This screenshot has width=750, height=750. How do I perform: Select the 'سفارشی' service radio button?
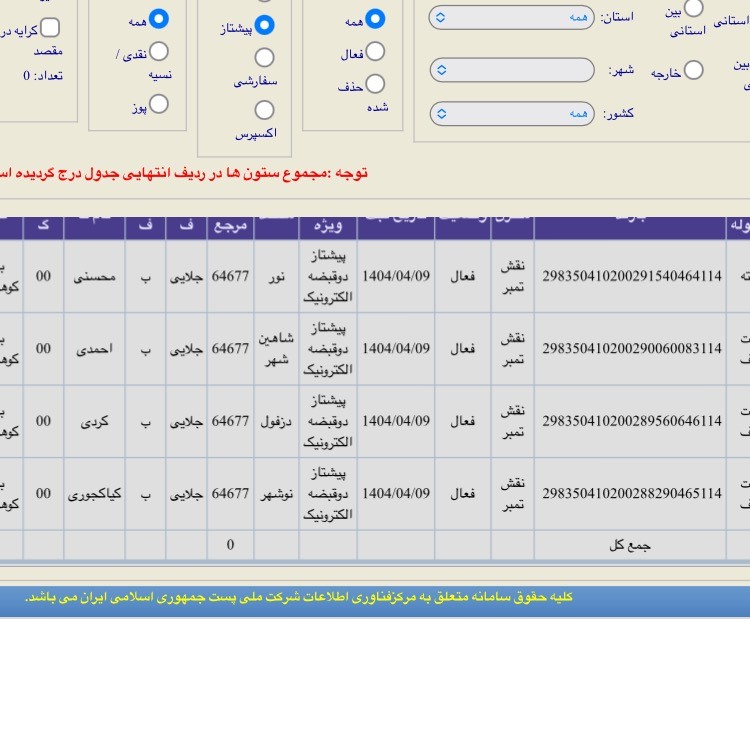click(264, 58)
